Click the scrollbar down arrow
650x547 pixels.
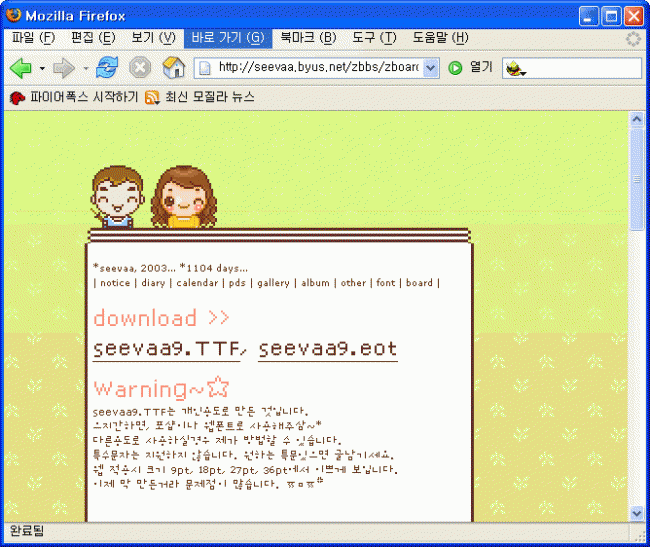coord(636,513)
